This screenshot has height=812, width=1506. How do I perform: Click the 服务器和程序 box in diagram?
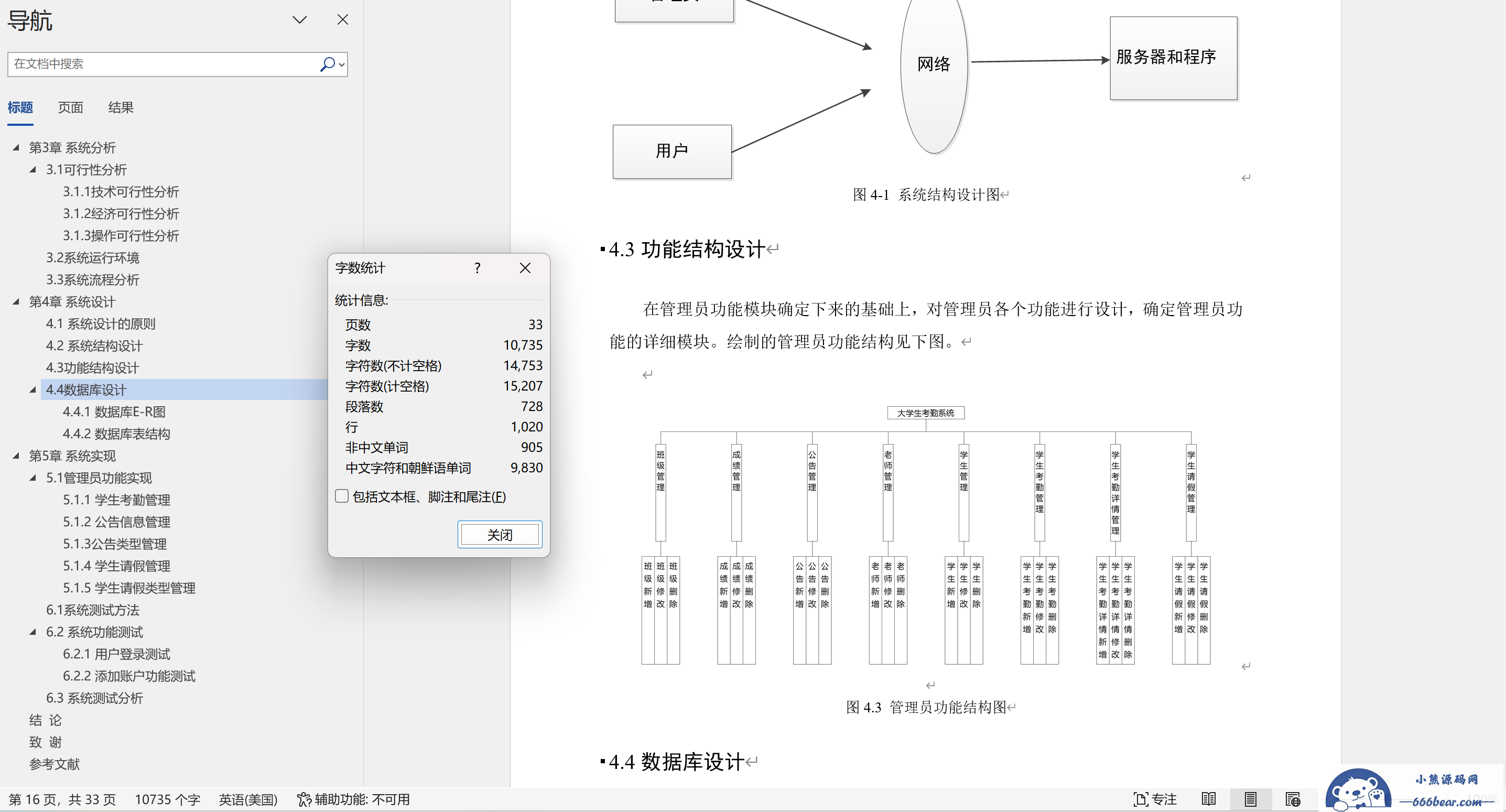point(1173,58)
